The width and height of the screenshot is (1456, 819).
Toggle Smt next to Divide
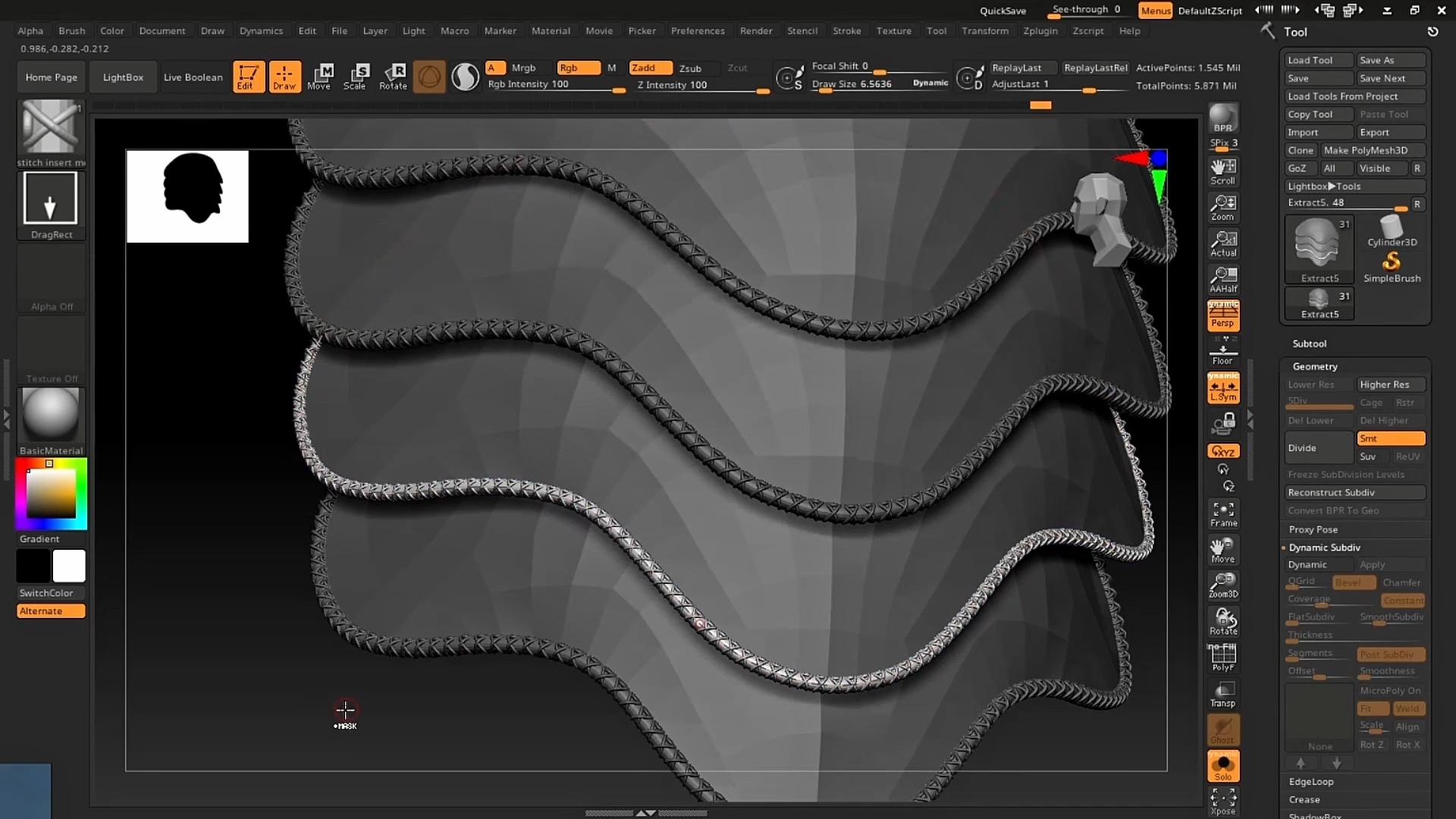pos(1390,438)
